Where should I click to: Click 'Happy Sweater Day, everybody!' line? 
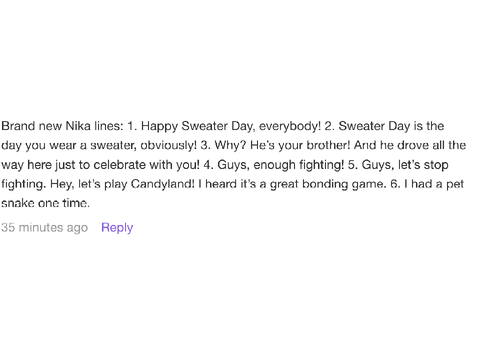(x=231, y=126)
